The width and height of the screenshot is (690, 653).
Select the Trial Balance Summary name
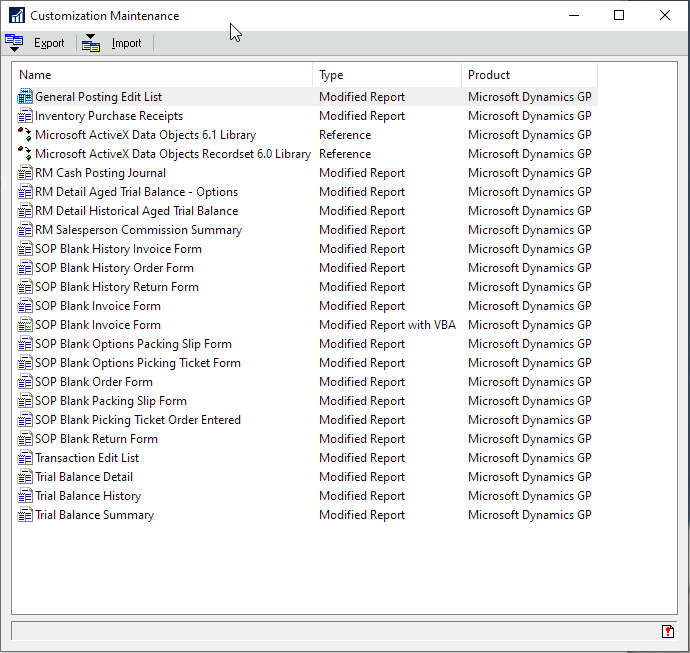(x=95, y=515)
